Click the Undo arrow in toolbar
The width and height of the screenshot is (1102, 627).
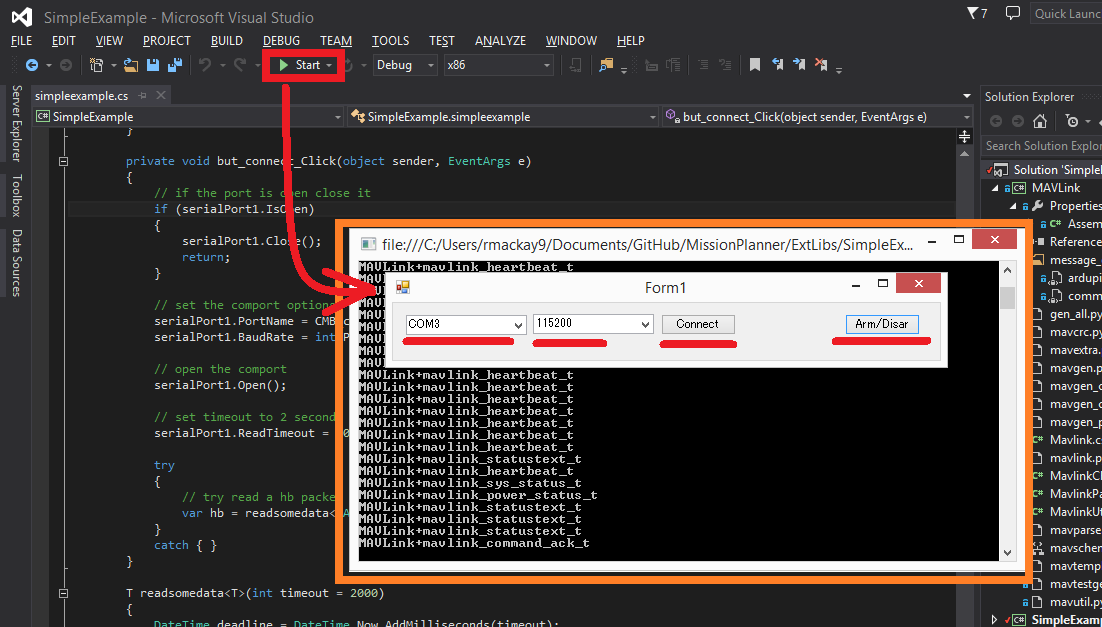click(205, 65)
